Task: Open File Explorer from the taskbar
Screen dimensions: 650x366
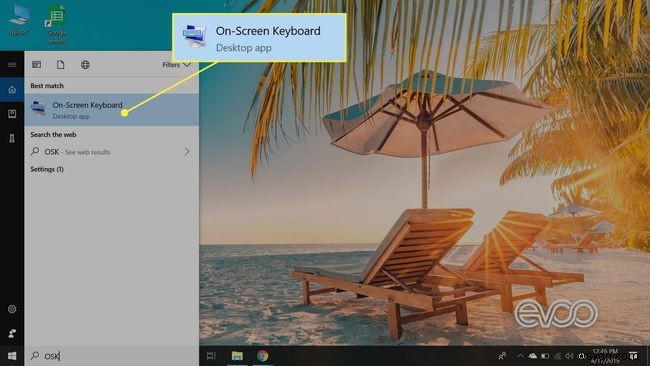Action: coord(237,356)
